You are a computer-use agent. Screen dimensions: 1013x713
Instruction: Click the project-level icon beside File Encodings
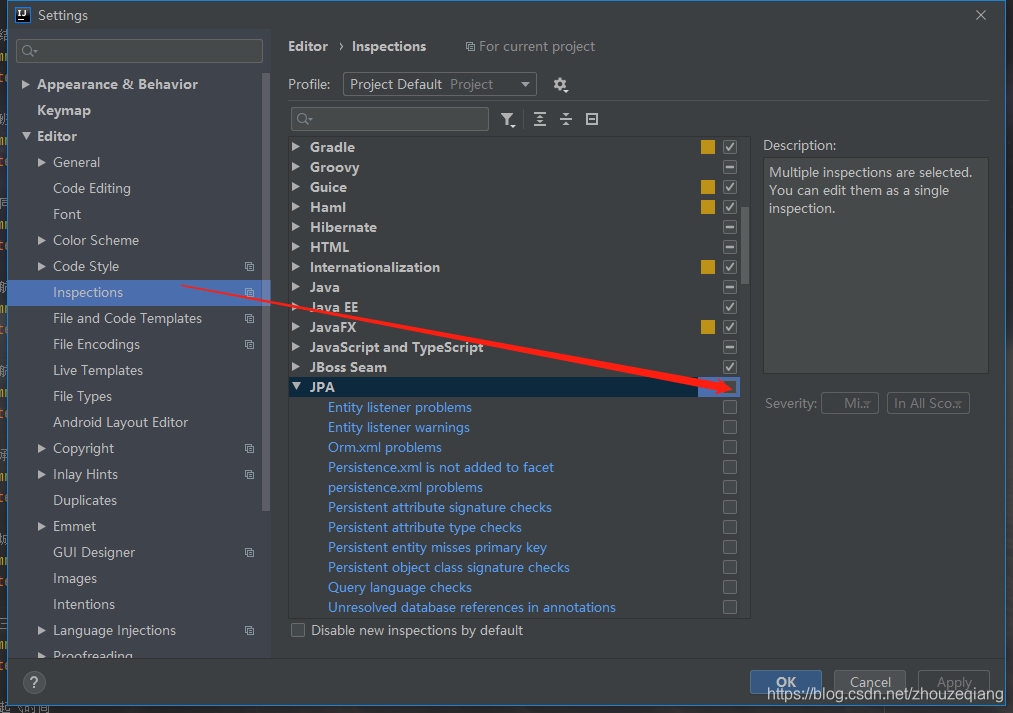click(x=249, y=345)
